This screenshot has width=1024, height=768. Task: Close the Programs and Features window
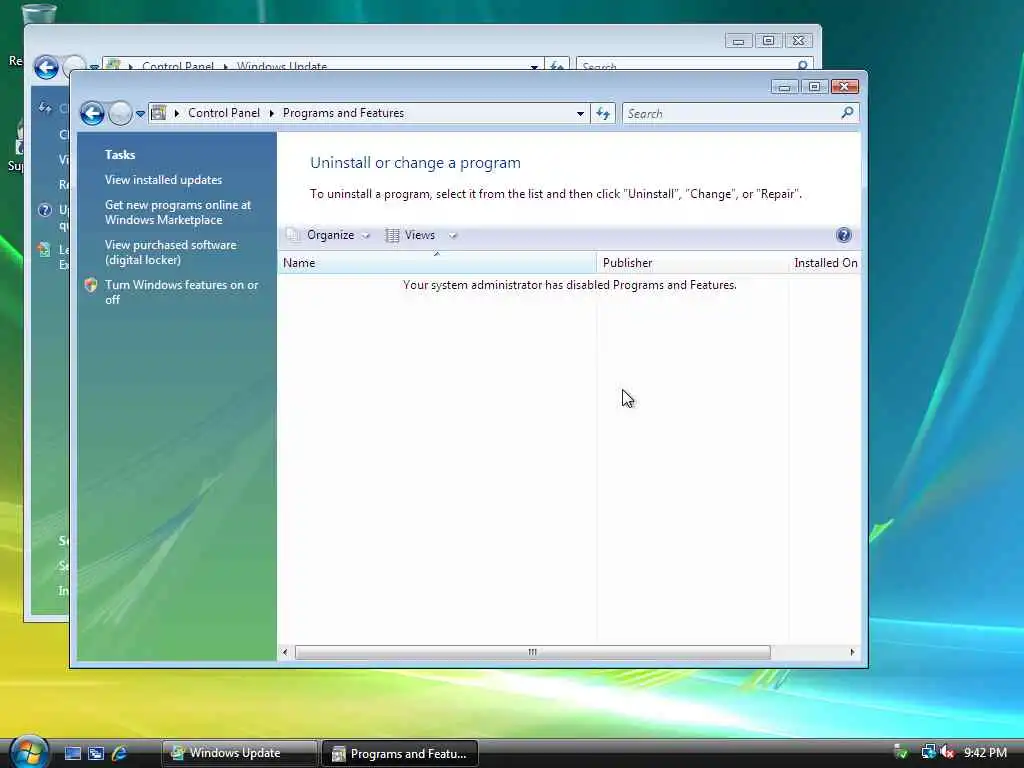click(x=844, y=87)
